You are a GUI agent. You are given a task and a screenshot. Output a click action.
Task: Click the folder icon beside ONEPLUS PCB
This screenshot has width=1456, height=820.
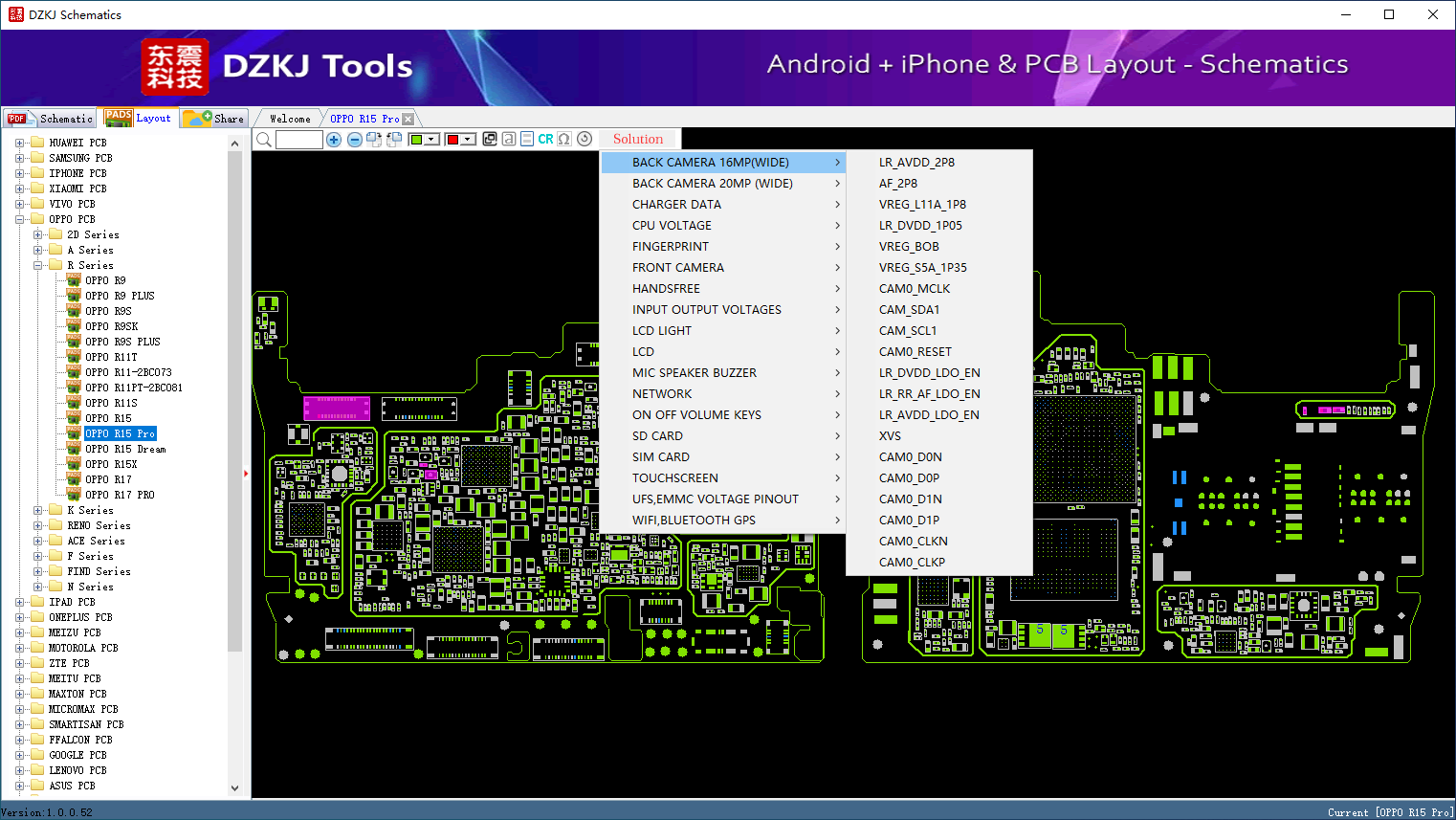(37, 617)
